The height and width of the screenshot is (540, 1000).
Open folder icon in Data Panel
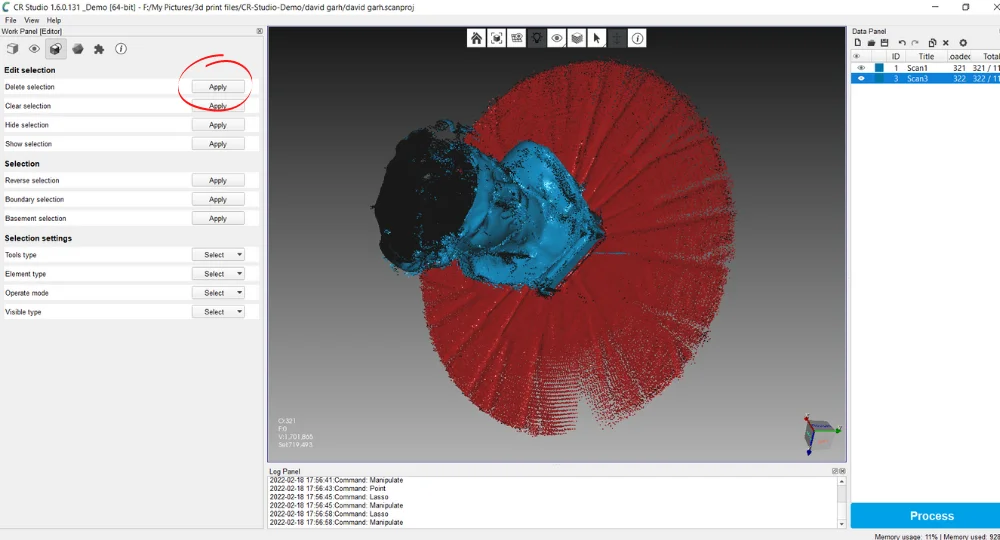871,43
